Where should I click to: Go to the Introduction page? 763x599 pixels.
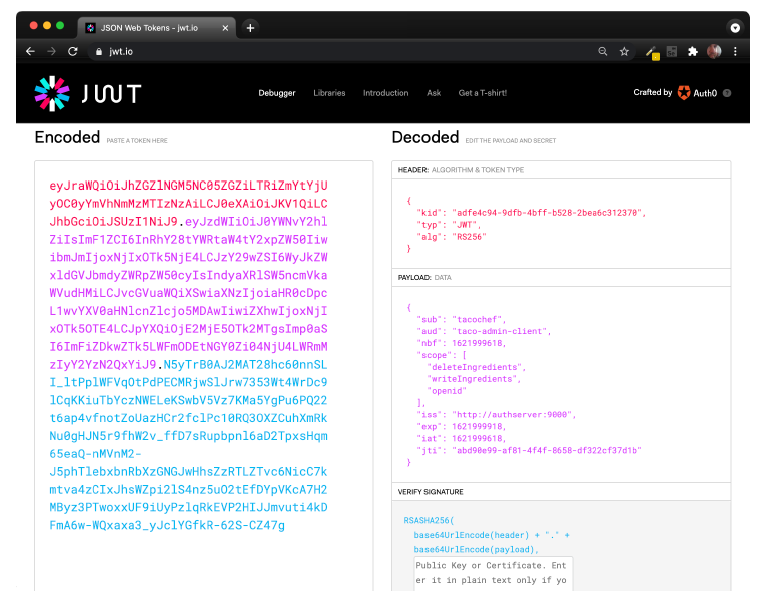tap(385, 93)
